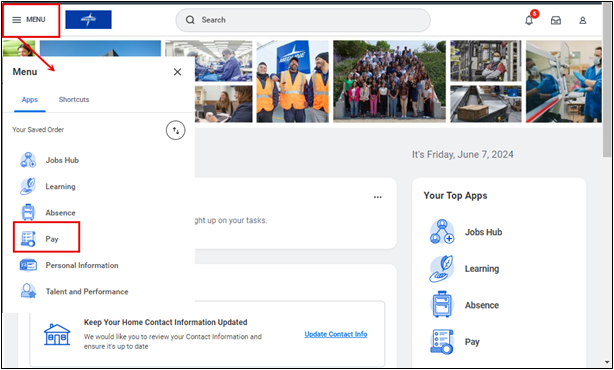The width and height of the screenshot is (614, 370).
Task: Click Talent and Performance icon in Menu
Action: (x=28, y=291)
